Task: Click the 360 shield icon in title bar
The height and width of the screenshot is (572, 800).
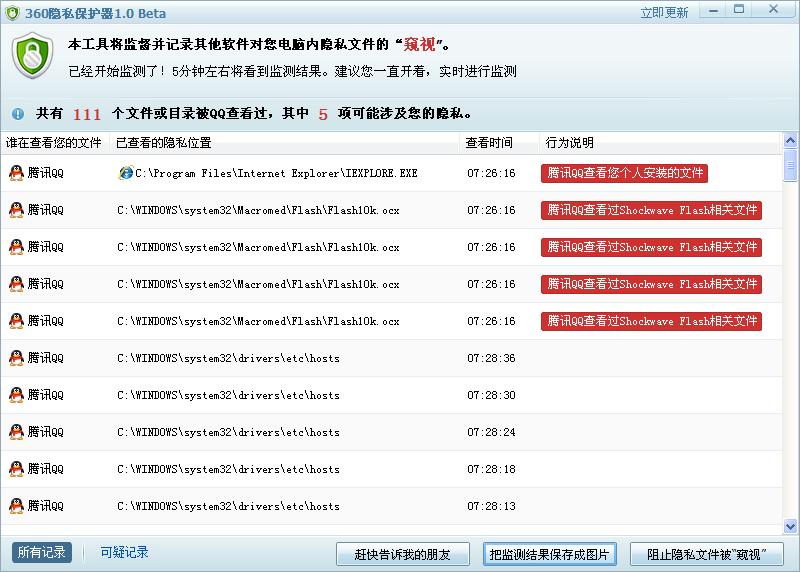Action: (x=12, y=13)
